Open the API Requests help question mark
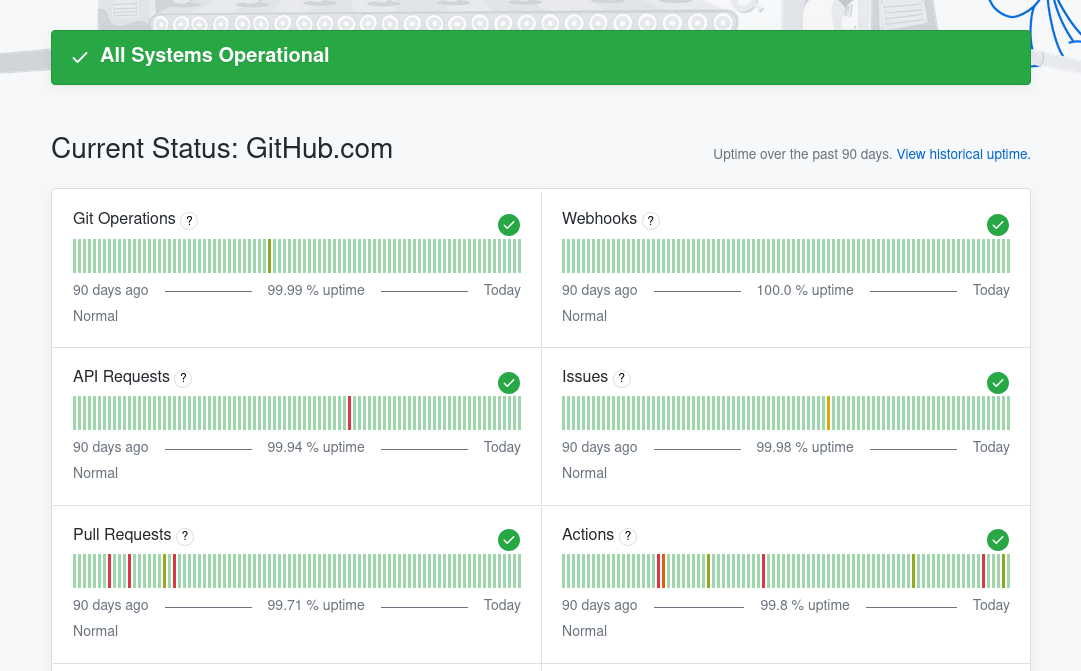 (x=183, y=378)
